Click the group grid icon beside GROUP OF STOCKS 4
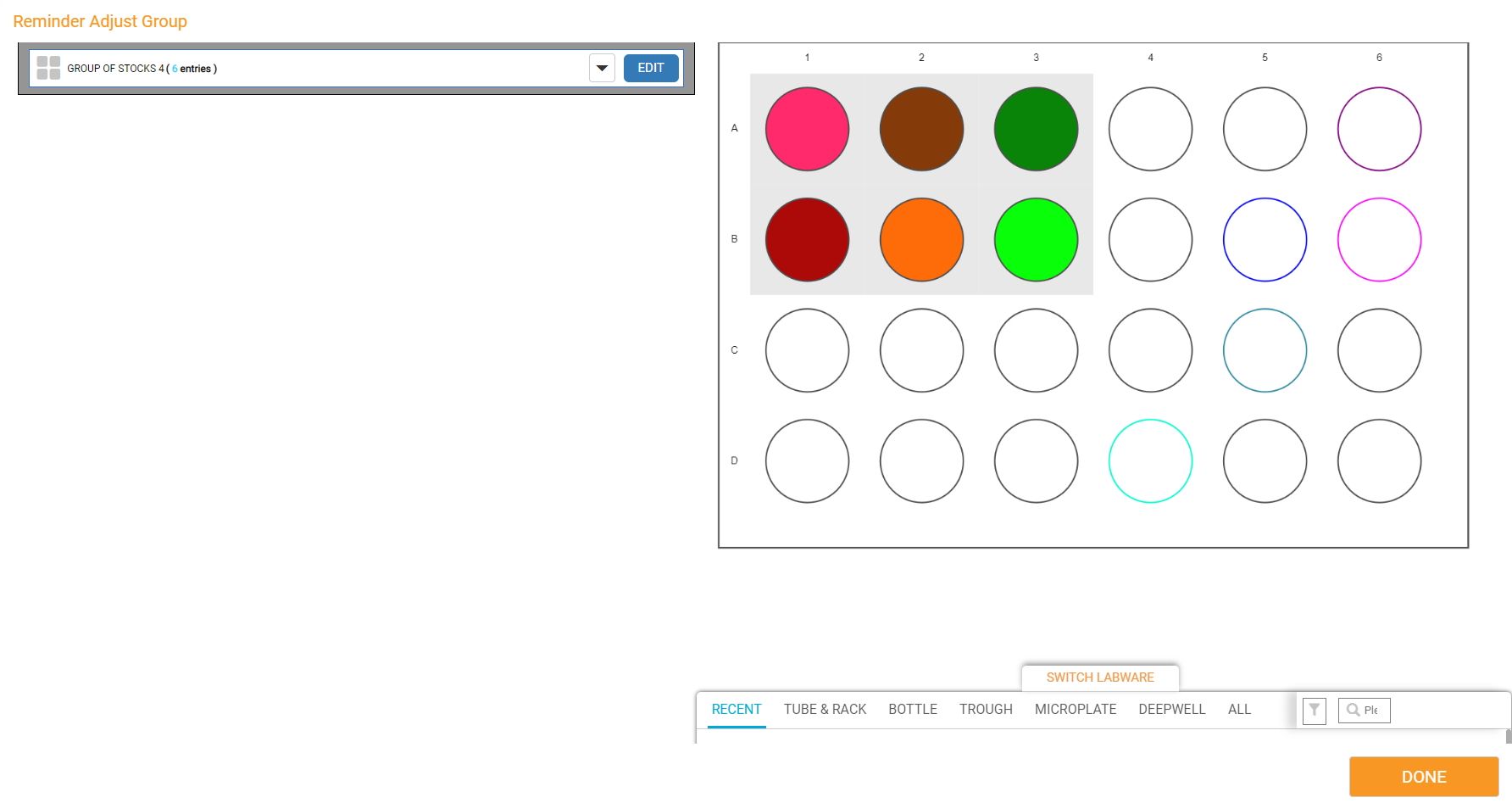Image resolution: width=1512 pixels, height=803 pixels. click(x=48, y=68)
